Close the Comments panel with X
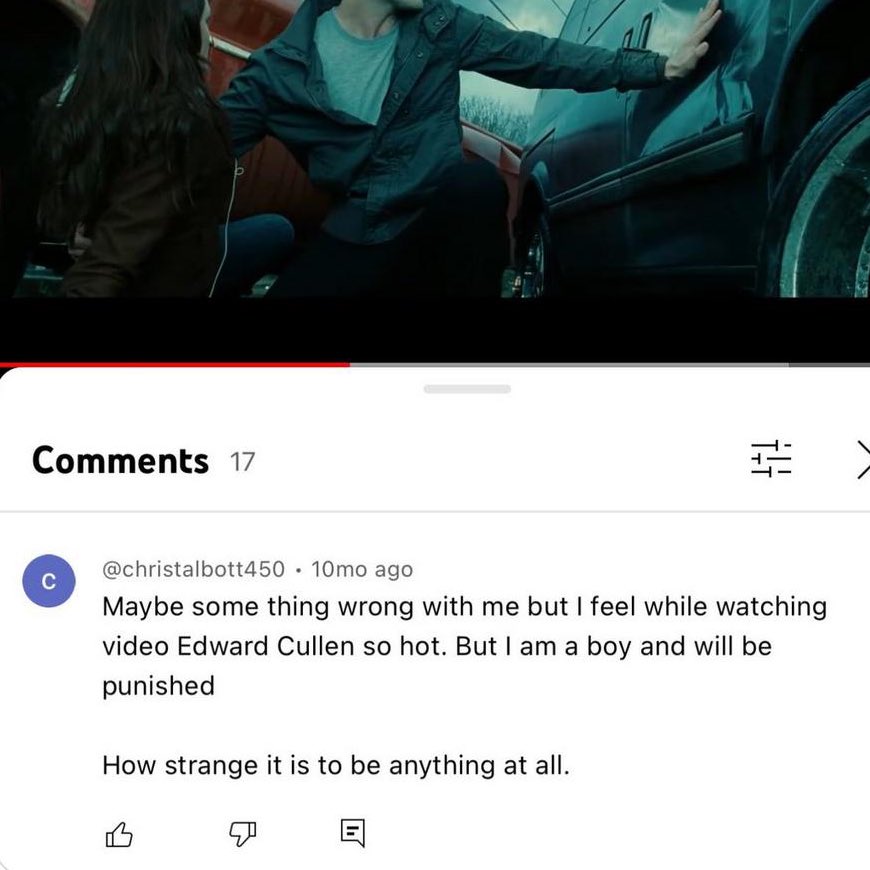Image resolution: width=870 pixels, height=870 pixels. (863, 459)
